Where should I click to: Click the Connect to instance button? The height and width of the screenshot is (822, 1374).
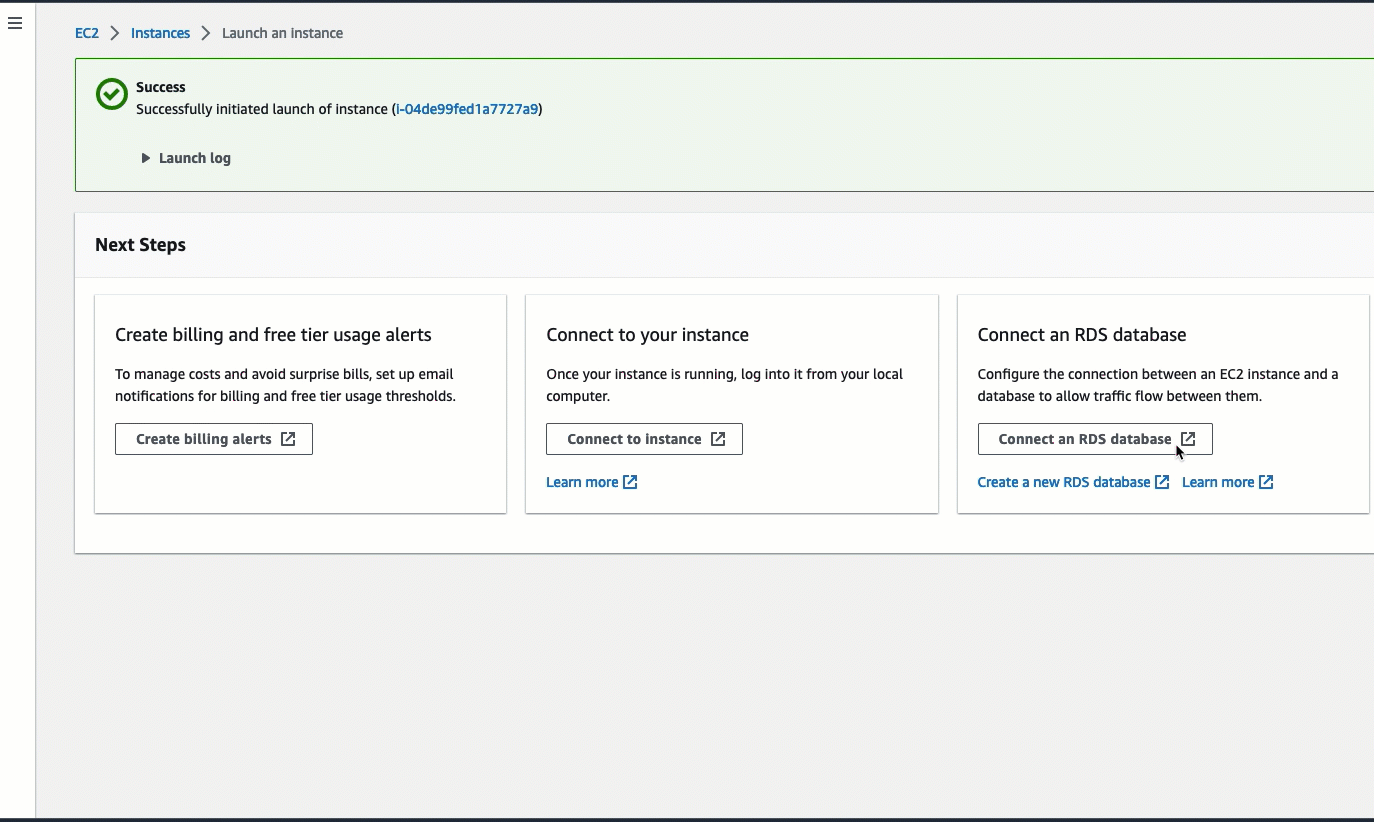click(x=644, y=438)
